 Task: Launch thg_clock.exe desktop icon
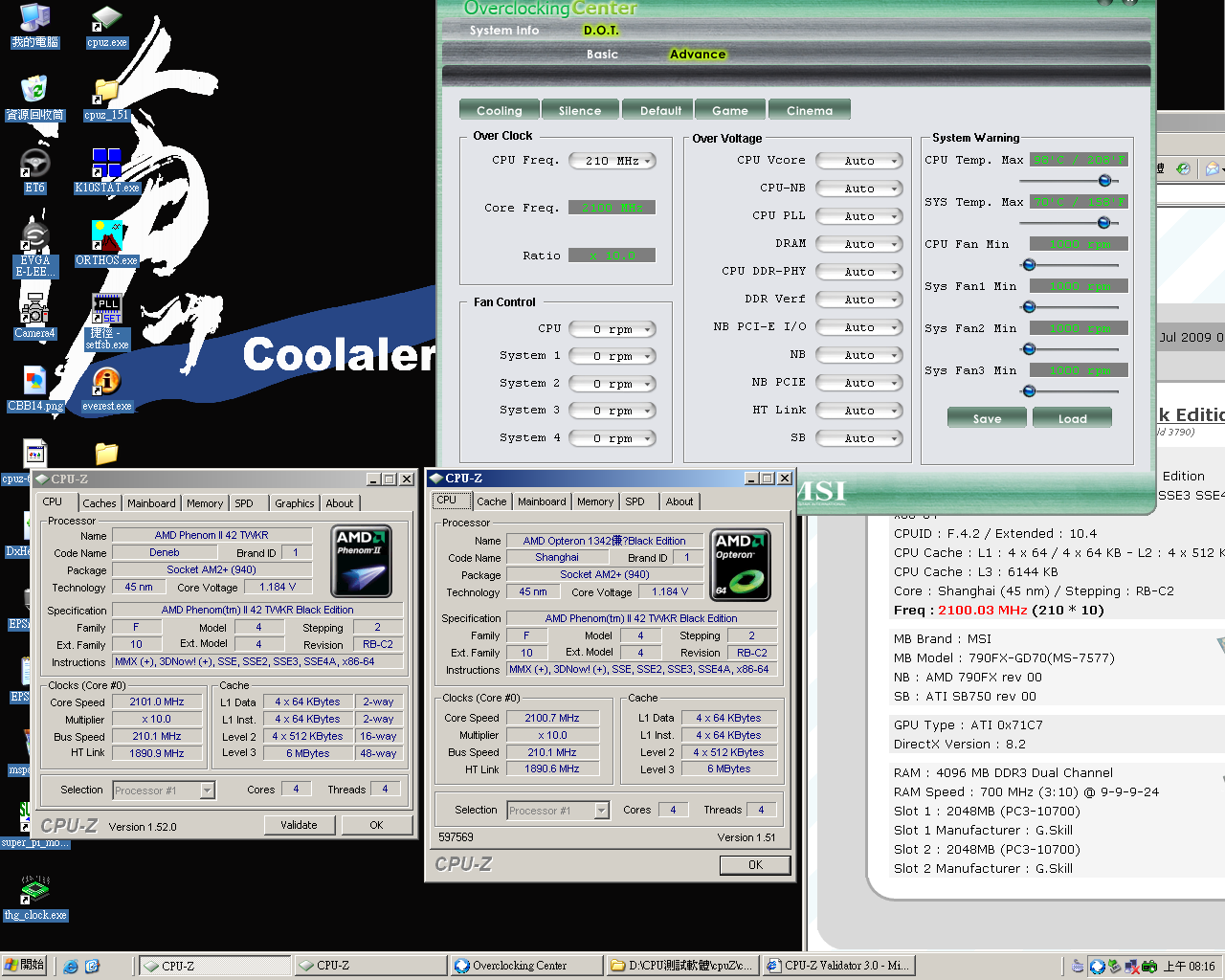pos(35,898)
